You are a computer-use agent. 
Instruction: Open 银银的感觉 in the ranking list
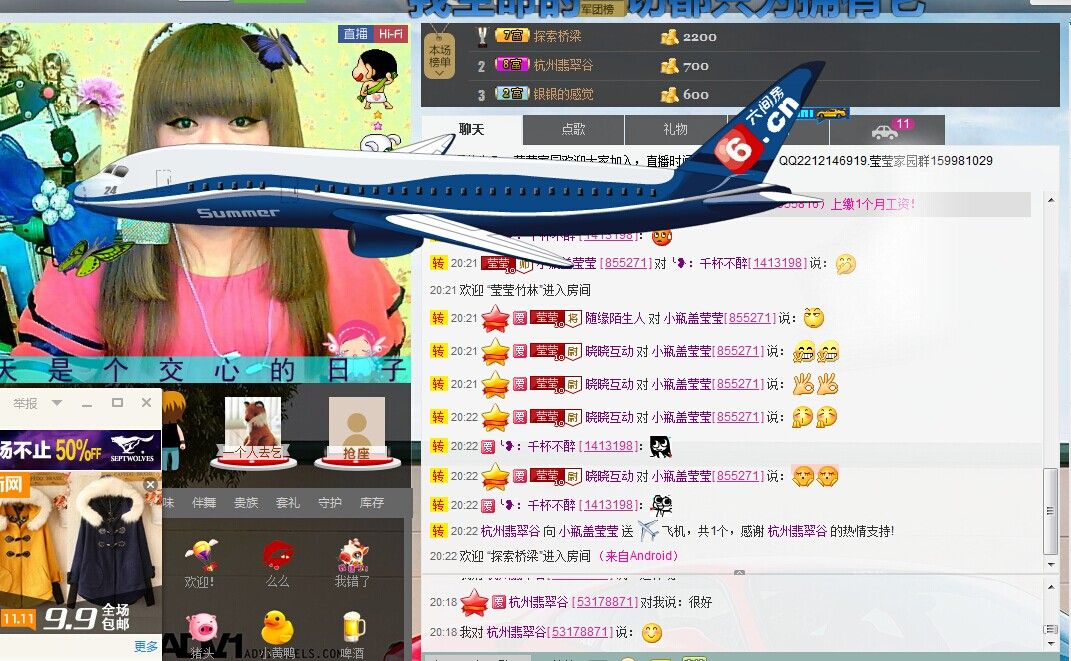(x=563, y=94)
